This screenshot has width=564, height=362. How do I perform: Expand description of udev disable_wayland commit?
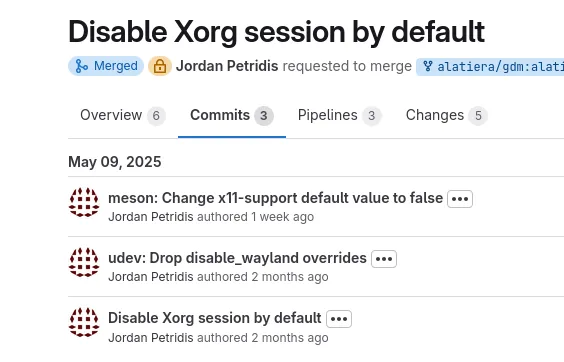(x=384, y=259)
